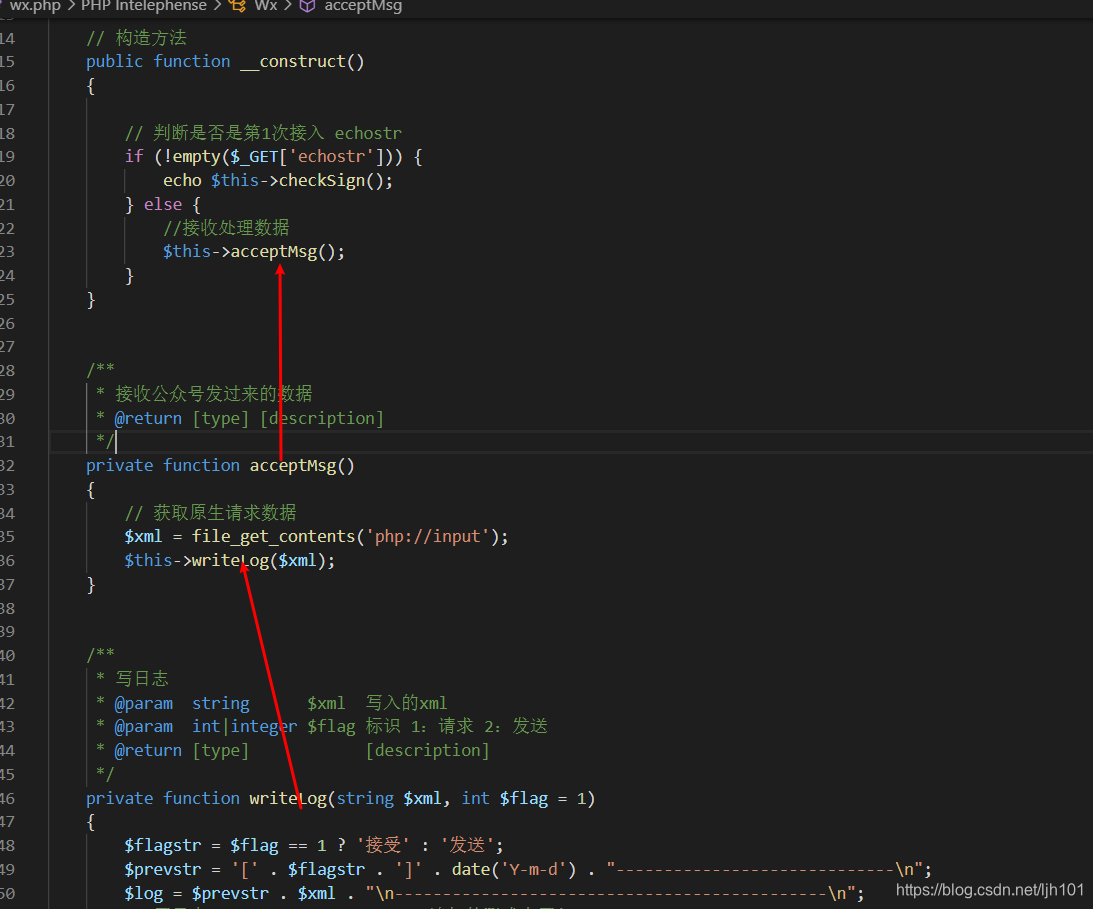Place cursor on __construct function name
The image size is (1093, 909).
click(293, 62)
